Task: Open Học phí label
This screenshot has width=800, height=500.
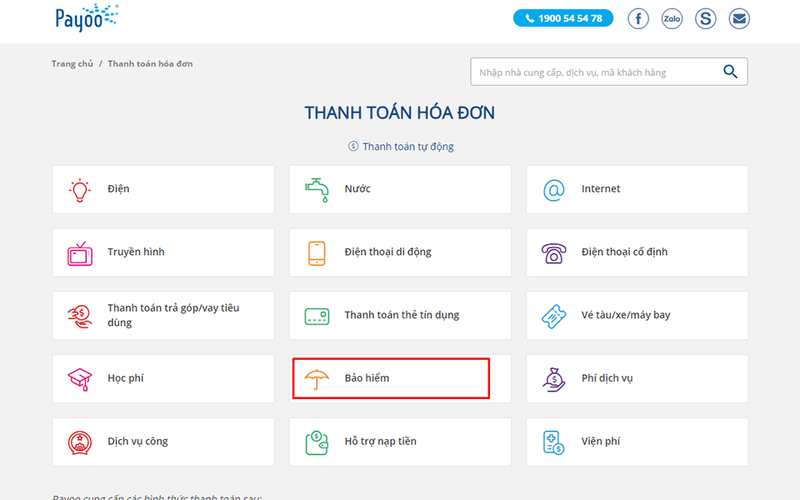Action: [126, 378]
